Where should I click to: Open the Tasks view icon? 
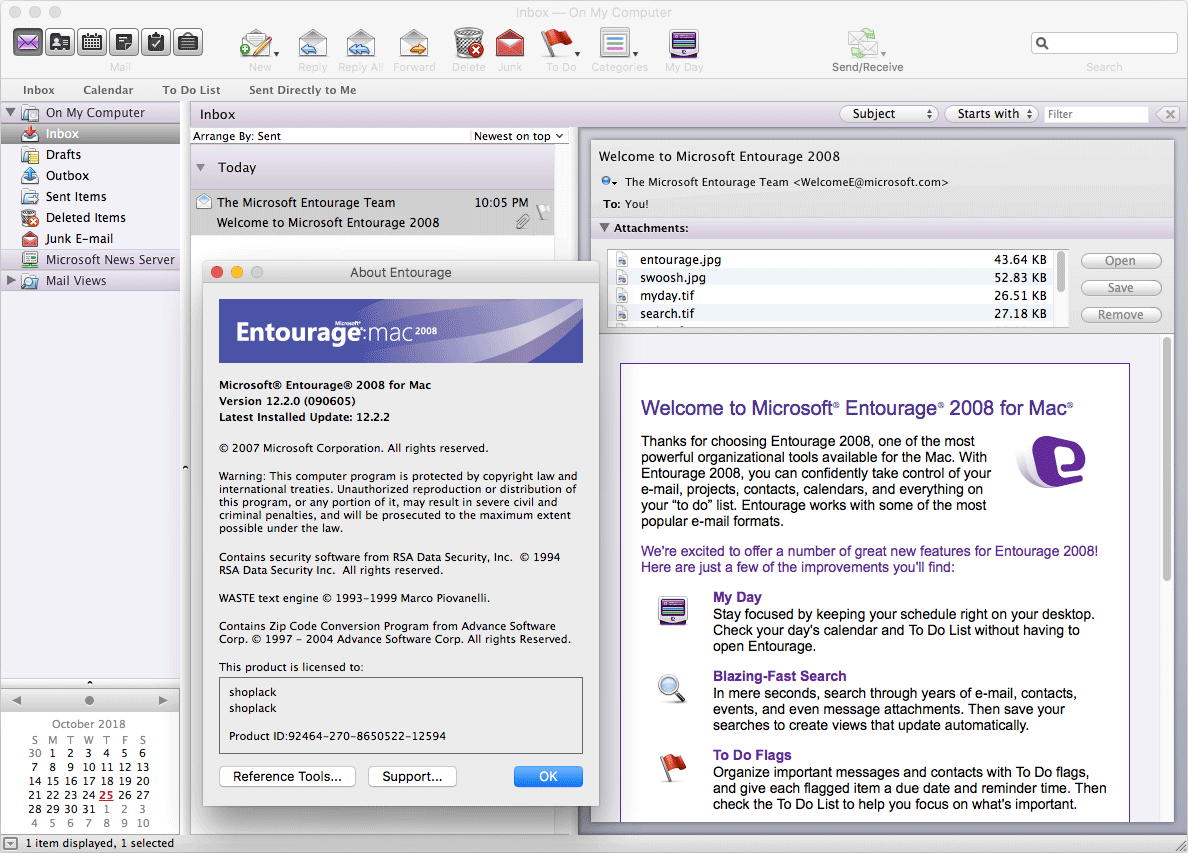pos(155,42)
